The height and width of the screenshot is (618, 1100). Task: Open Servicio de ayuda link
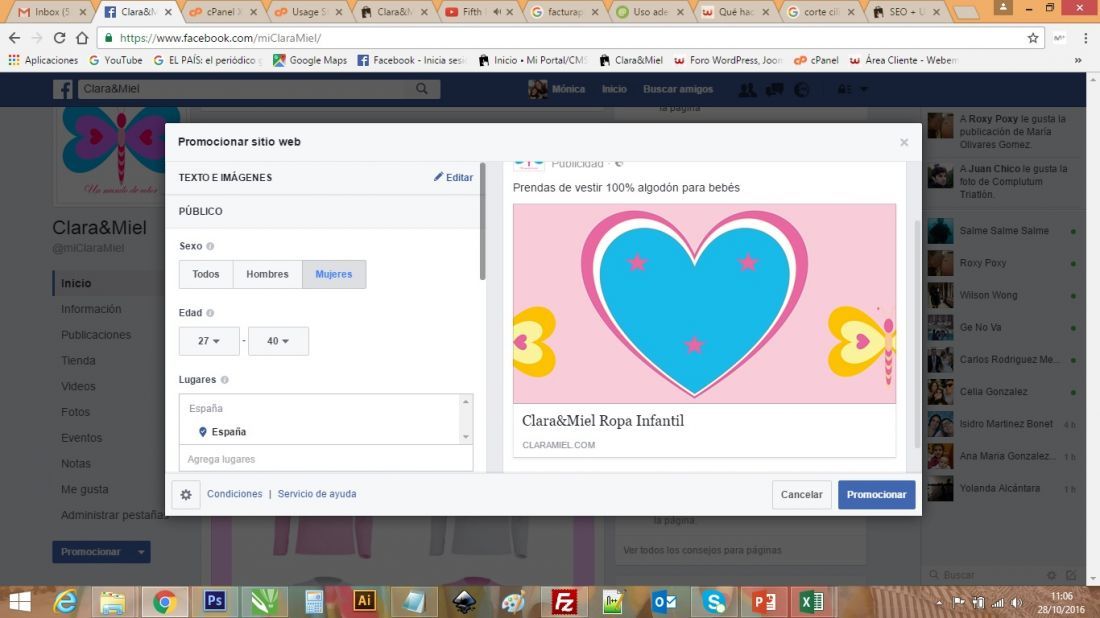tap(317, 494)
